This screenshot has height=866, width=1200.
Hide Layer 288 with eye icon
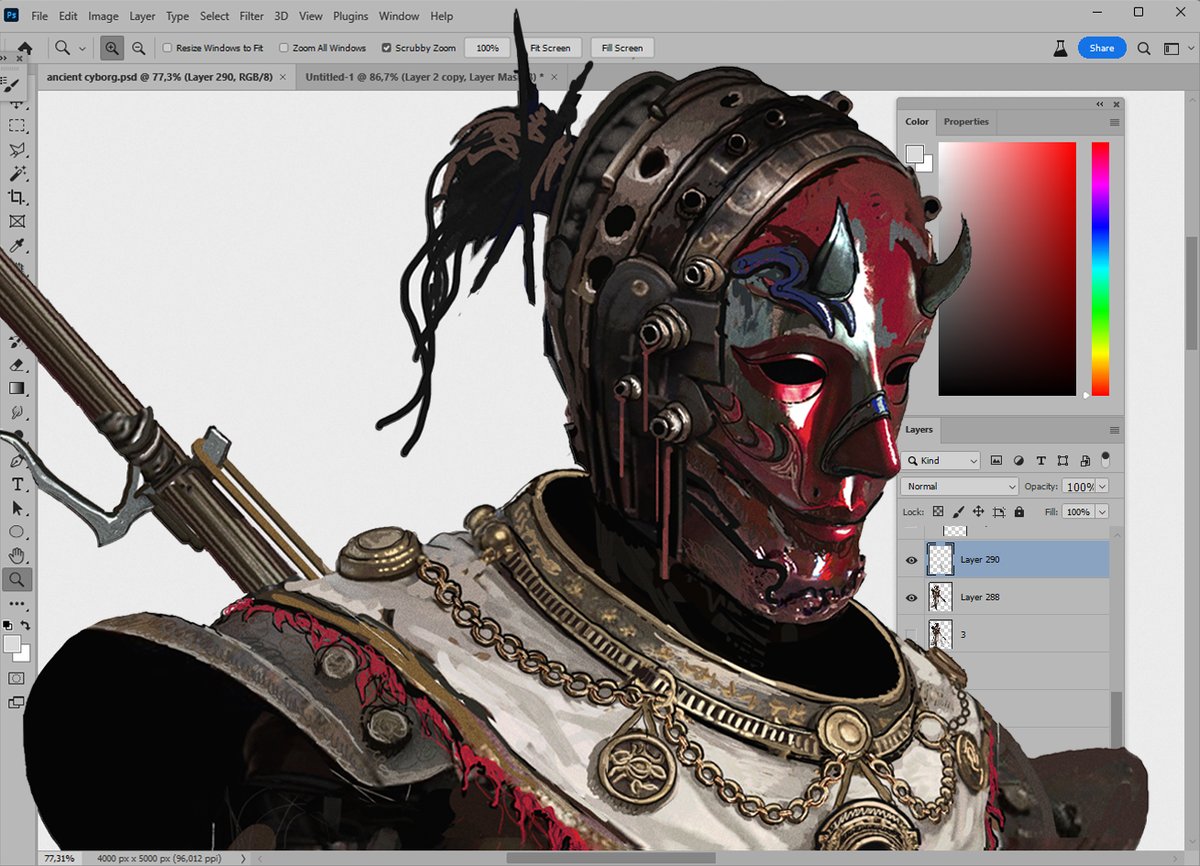(x=911, y=598)
